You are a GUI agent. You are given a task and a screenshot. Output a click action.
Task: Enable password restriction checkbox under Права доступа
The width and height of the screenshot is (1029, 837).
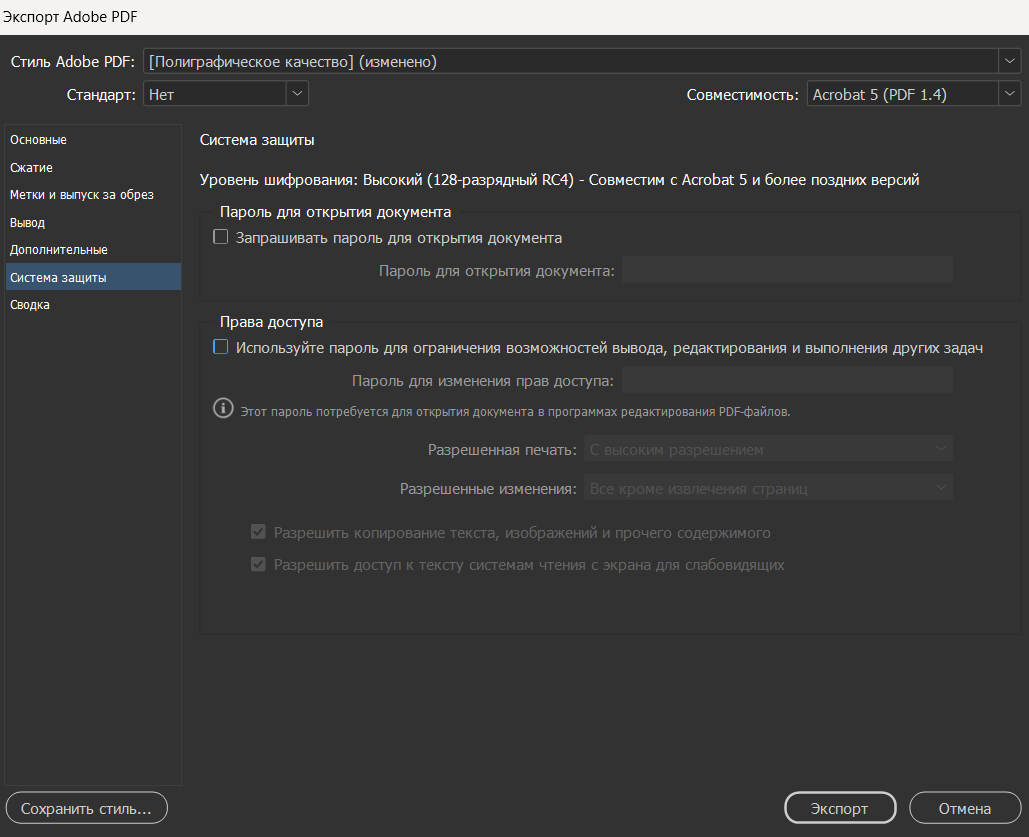[x=220, y=347]
